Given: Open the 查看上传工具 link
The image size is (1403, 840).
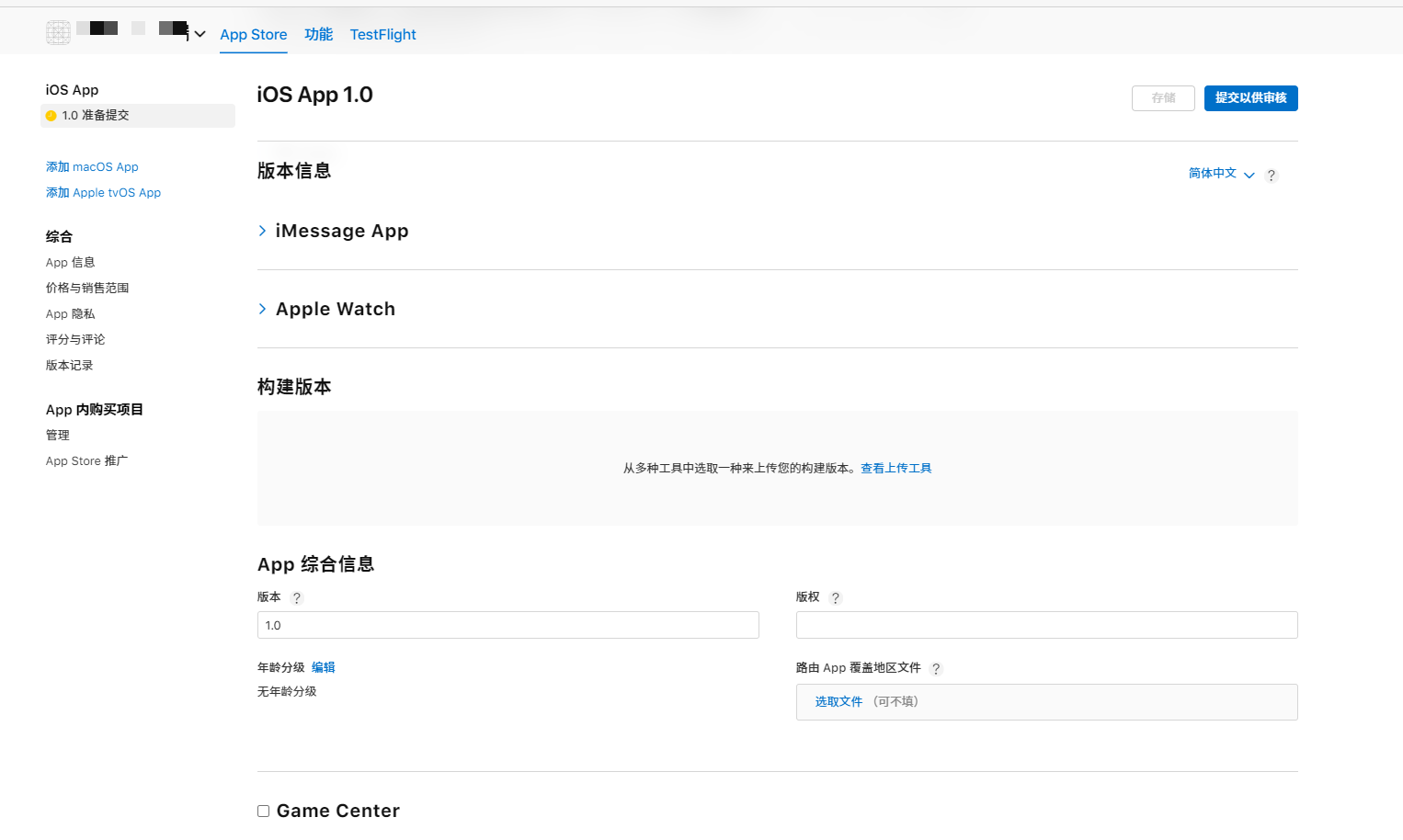Looking at the screenshot, I should [895, 469].
